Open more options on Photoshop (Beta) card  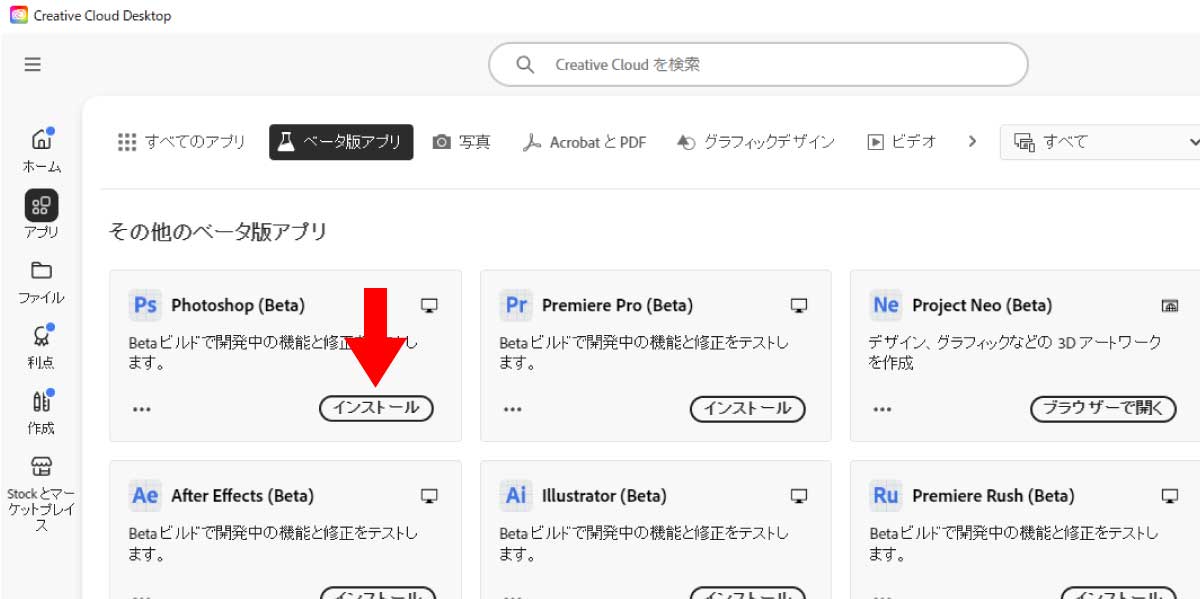pyautogui.click(x=142, y=409)
